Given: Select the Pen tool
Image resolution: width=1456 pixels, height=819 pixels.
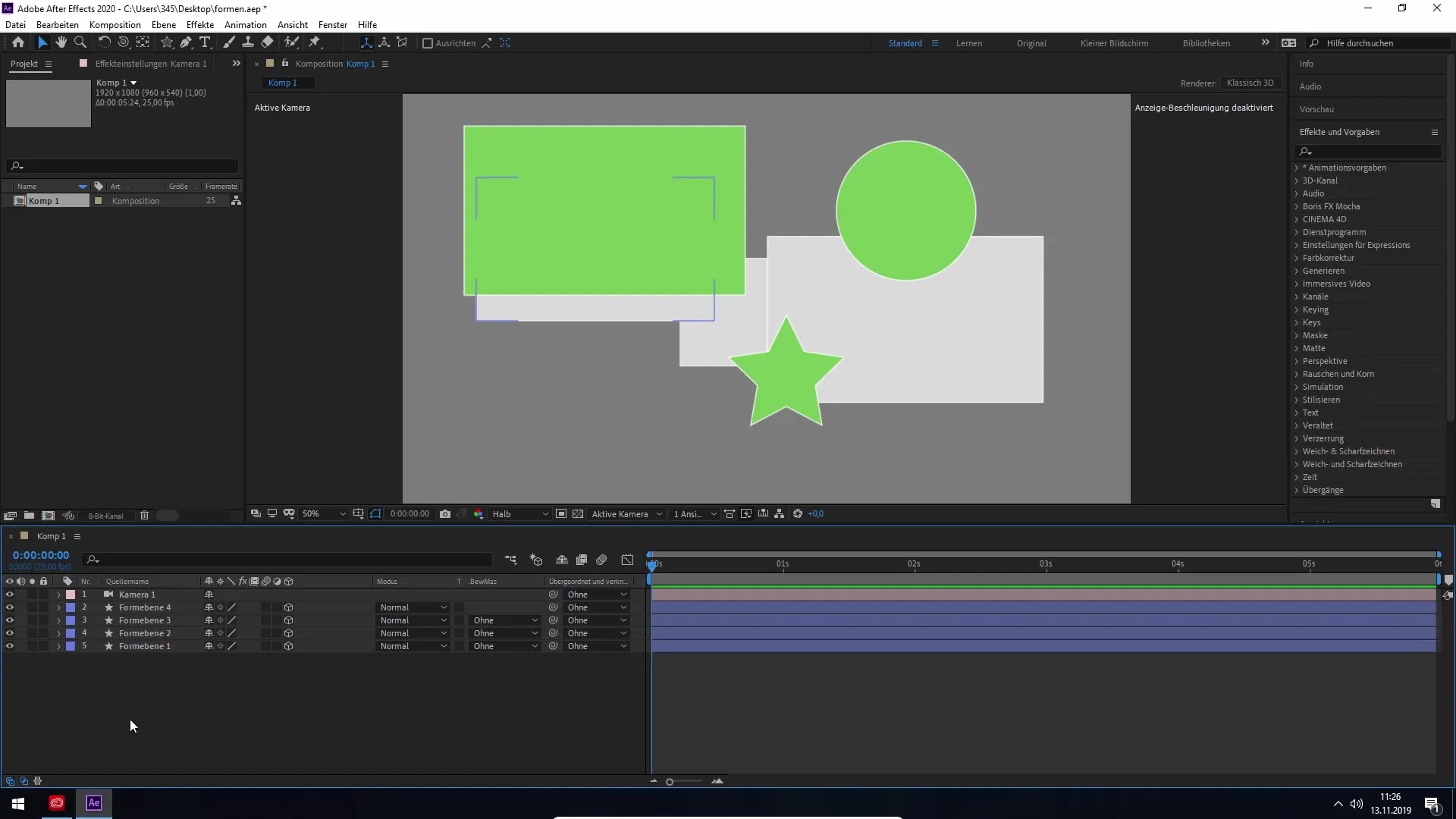Looking at the screenshot, I should pyautogui.click(x=186, y=42).
